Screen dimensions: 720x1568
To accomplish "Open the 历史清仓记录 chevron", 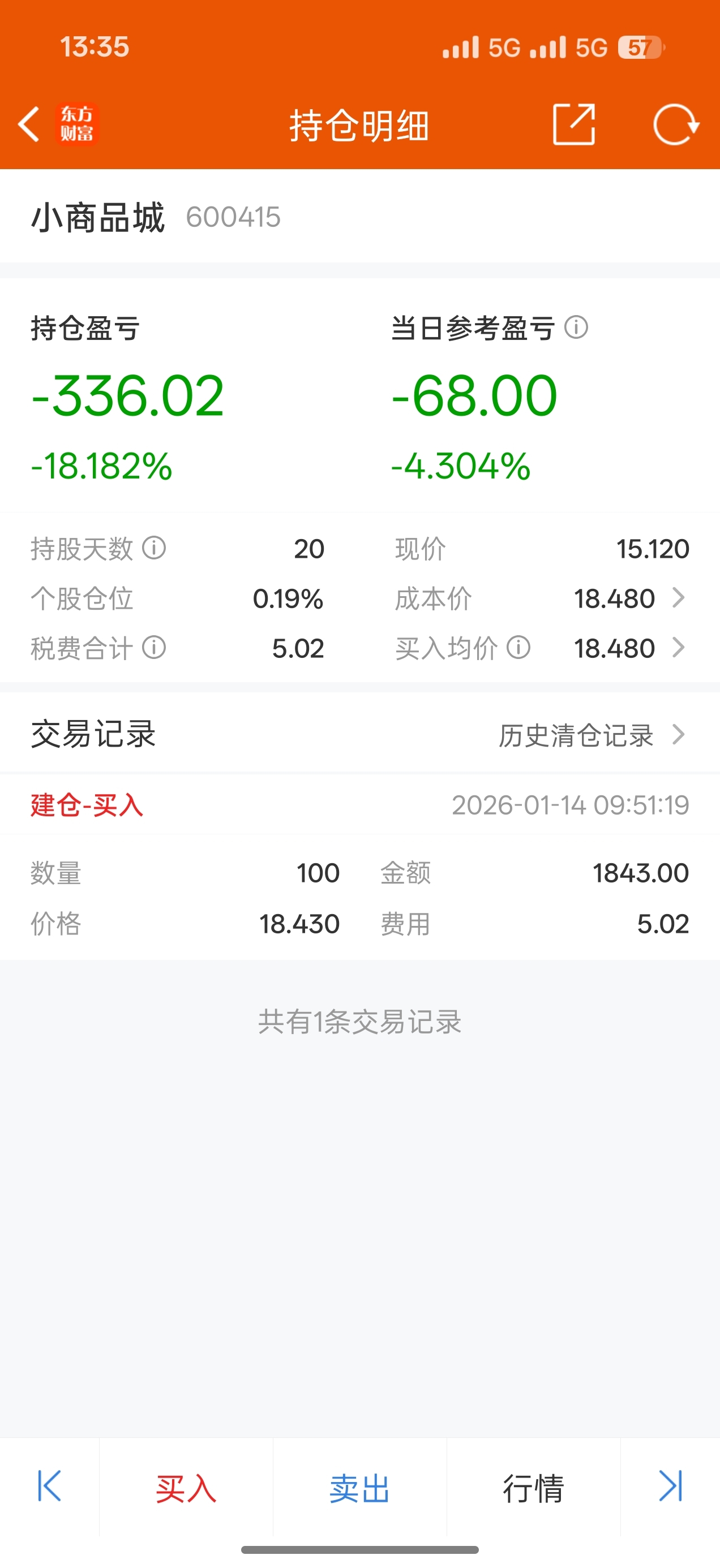I will (679, 735).
